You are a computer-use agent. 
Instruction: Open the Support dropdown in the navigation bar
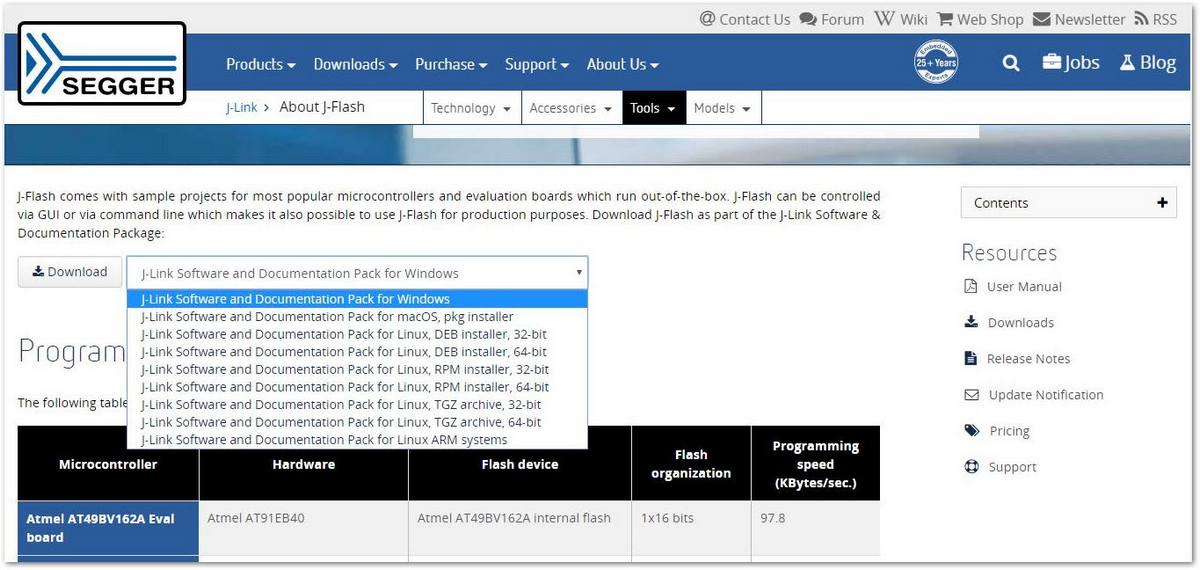(x=537, y=64)
